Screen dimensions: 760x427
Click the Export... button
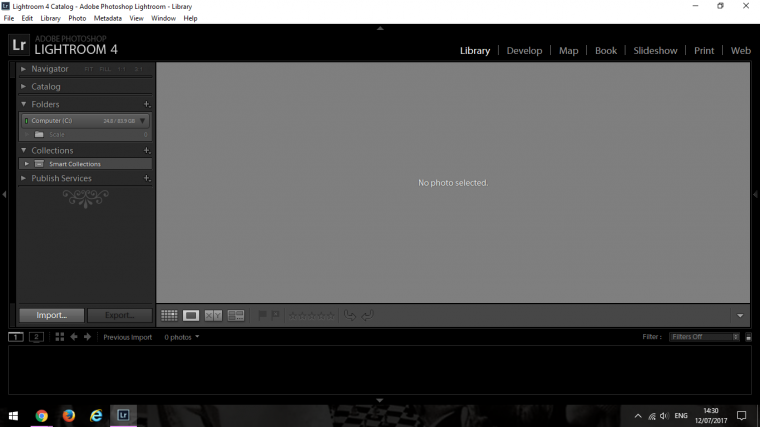coord(119,315)
